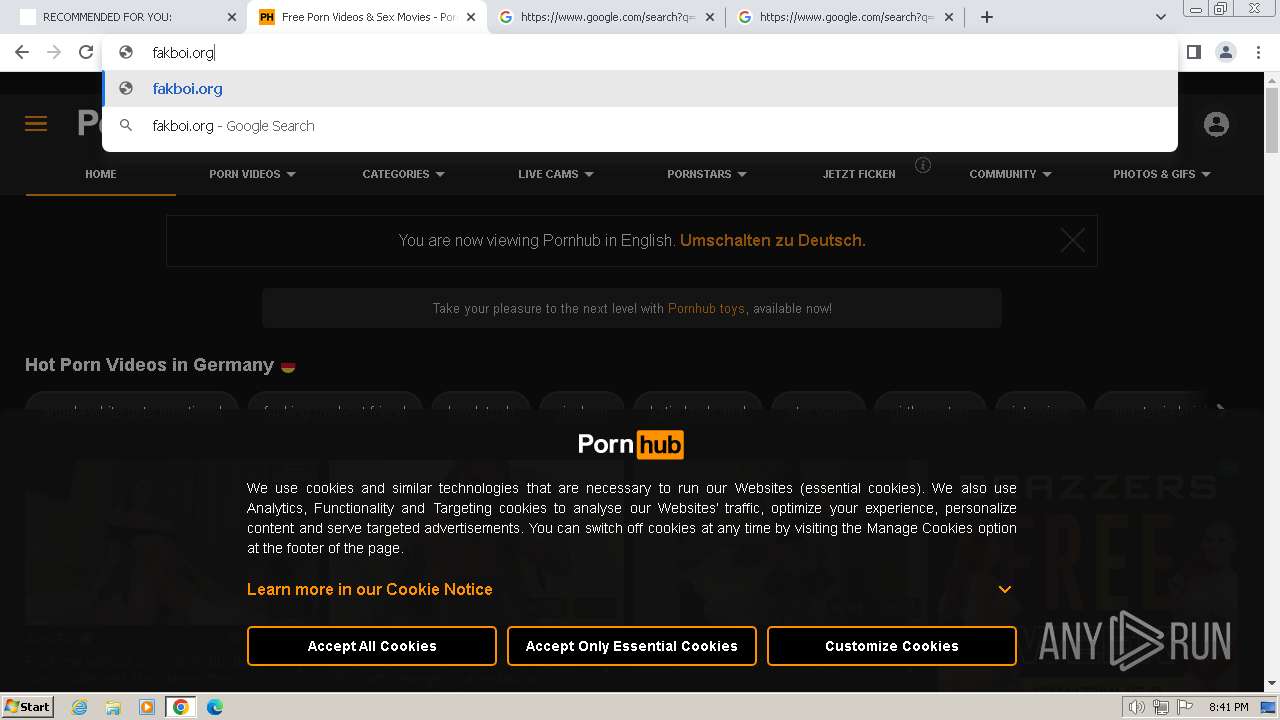Open the Microsoft Edge taskbar icon

[x=214, y=707]
